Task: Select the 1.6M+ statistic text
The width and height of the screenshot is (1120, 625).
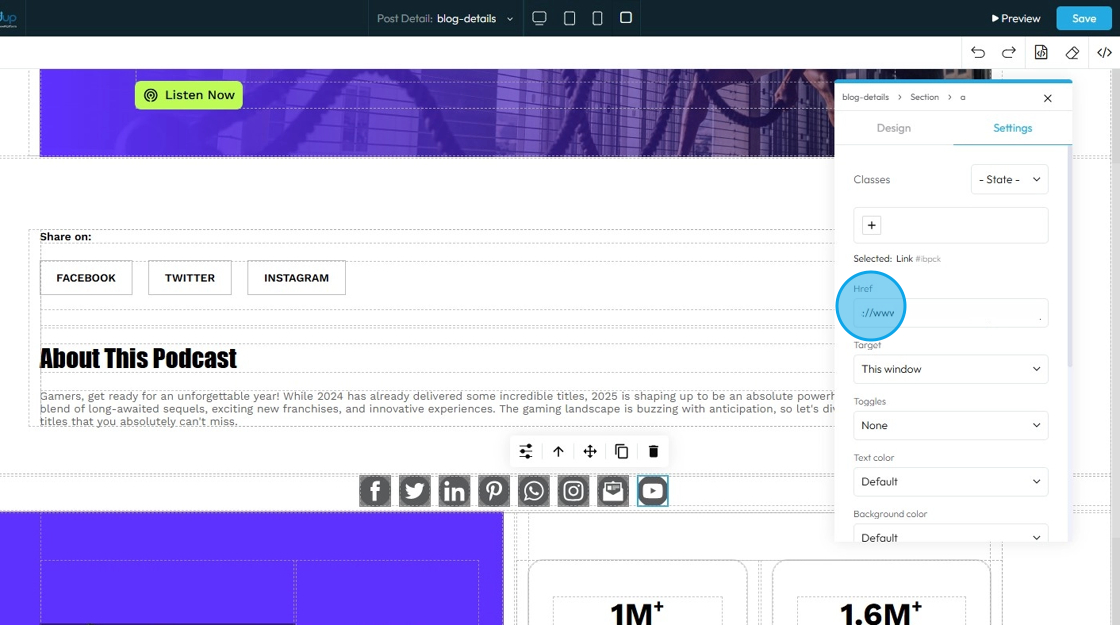Action: point(881,614)
